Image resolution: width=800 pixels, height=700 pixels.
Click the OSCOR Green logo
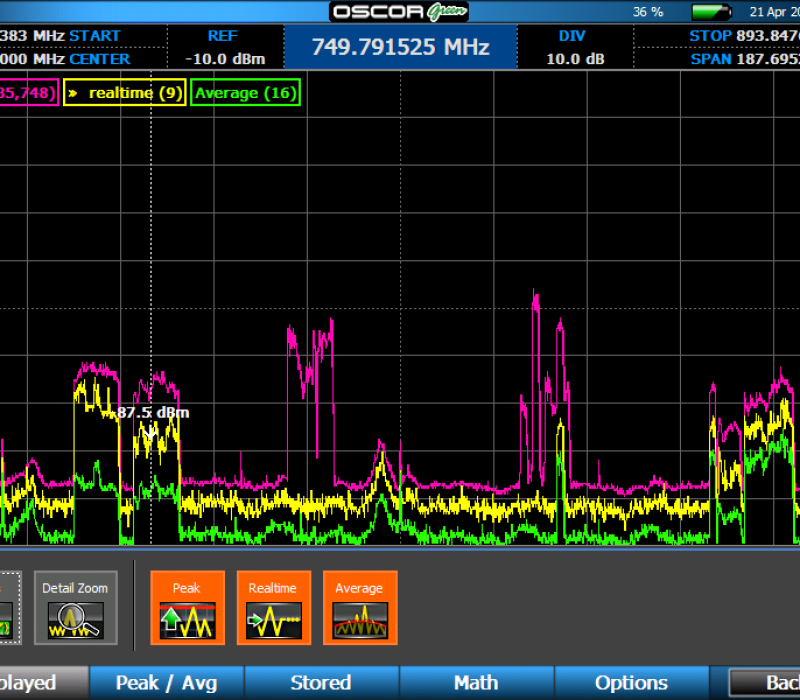[398, 11]
